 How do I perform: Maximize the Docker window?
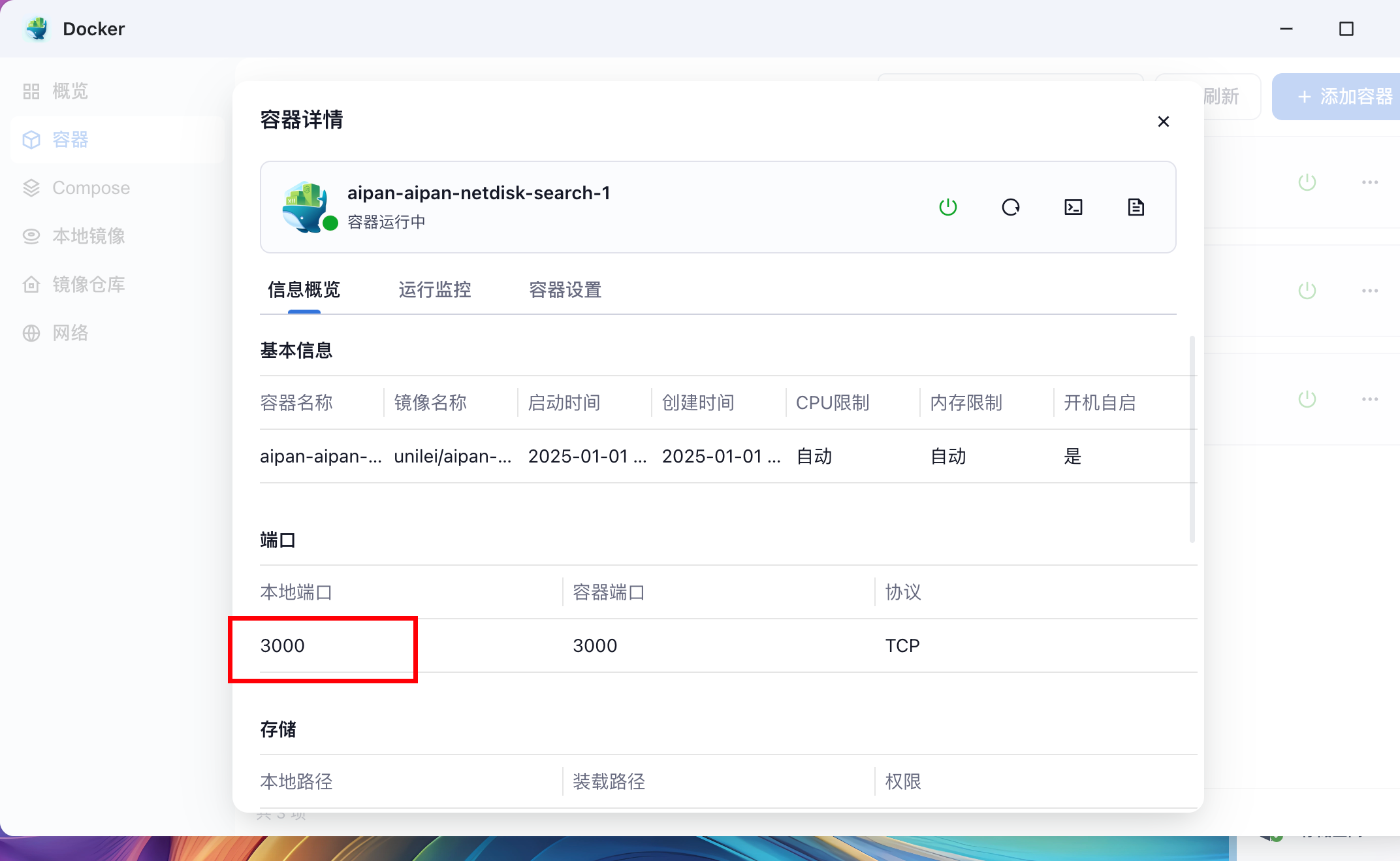tap(1346, 29)
